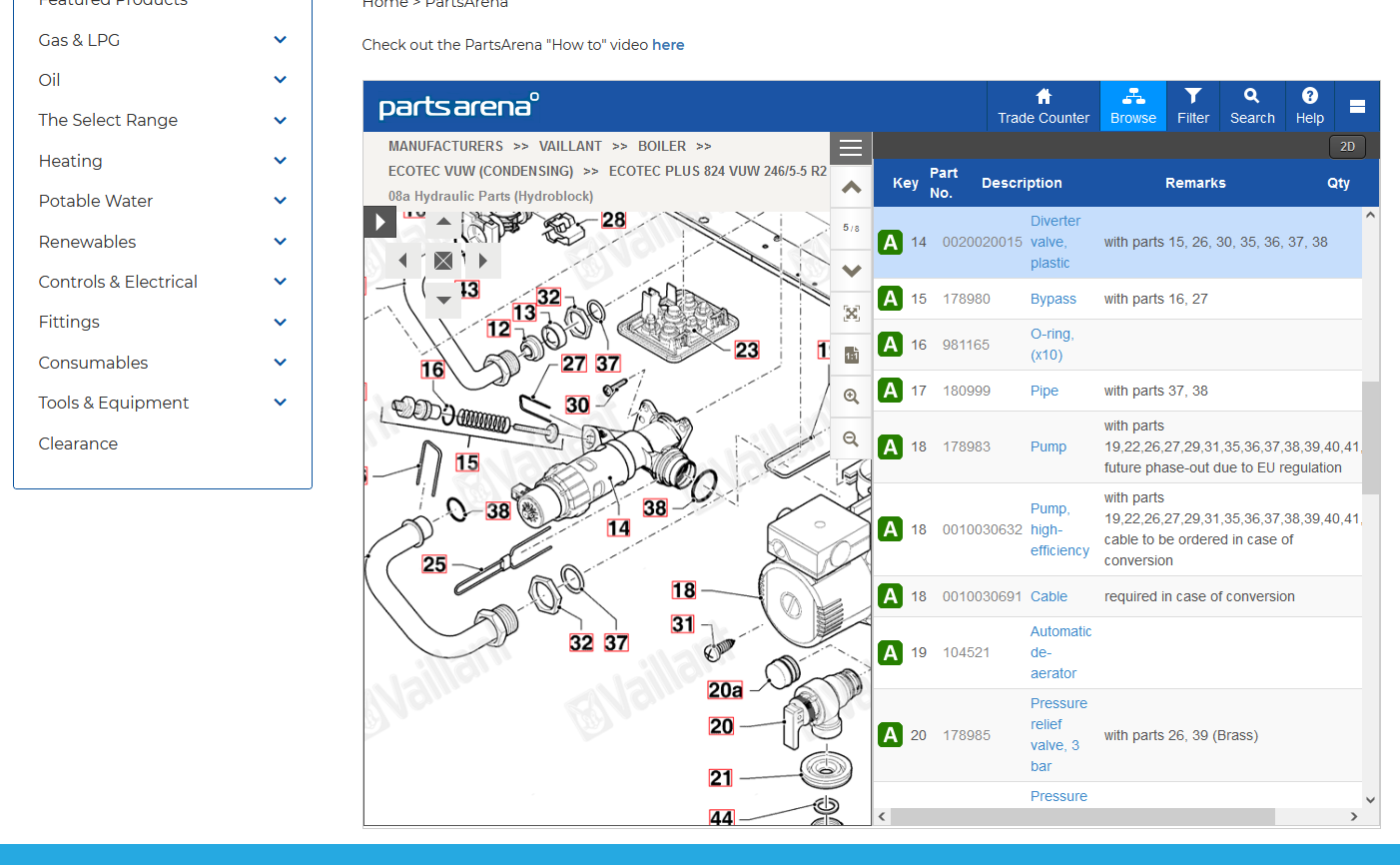This screenshot has width=1400, height=865.
Task: Click the green A icon for Pipe
Action: pyautogui.click(x=891, y=391)
